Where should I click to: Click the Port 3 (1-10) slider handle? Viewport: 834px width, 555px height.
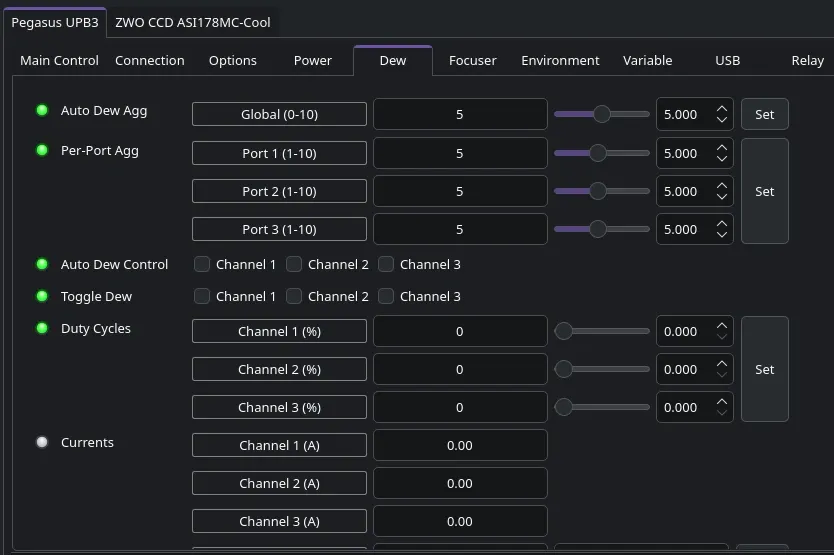pos(598,229)
